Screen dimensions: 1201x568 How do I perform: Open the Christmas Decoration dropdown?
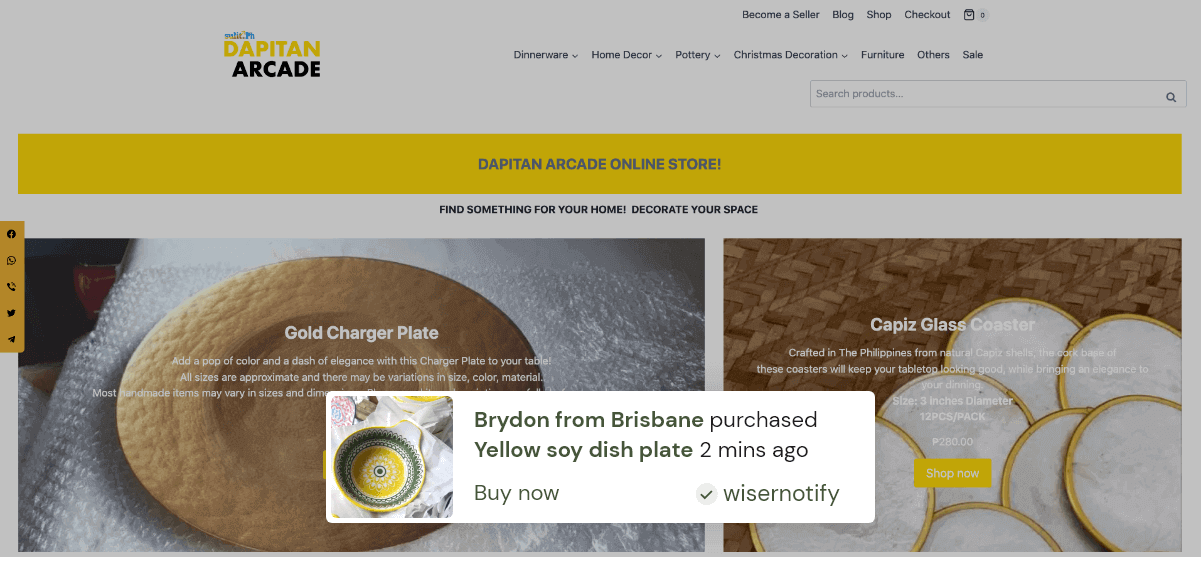tap(791, 55)
